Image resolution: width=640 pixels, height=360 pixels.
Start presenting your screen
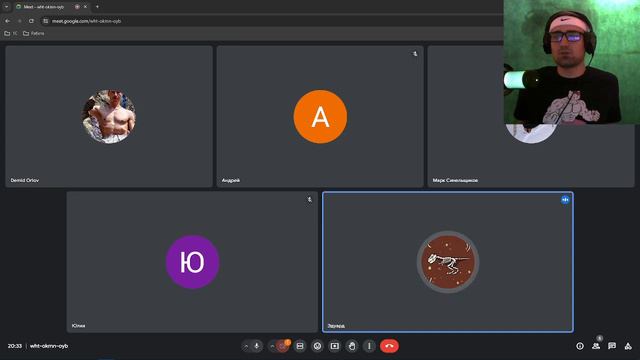[335, 346]
